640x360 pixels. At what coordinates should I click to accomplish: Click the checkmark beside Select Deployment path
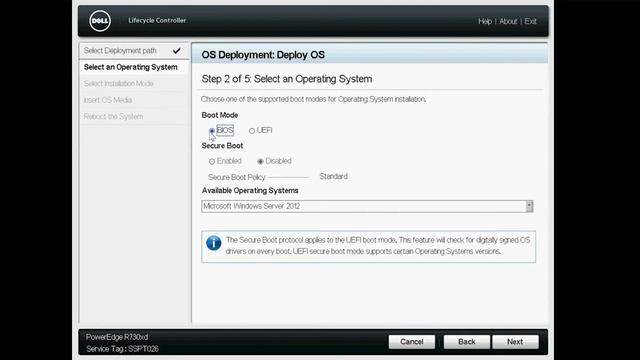click(x=177, y=51)
